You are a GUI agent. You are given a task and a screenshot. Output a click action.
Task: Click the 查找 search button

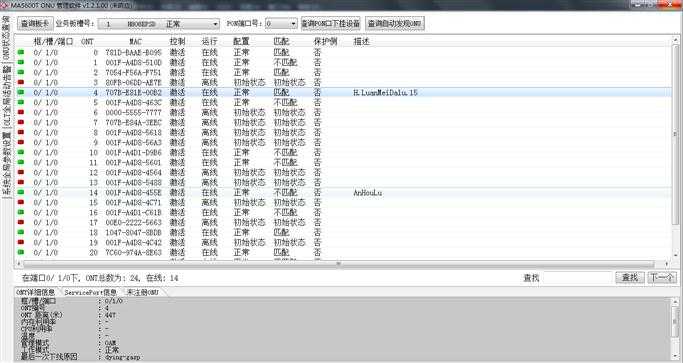click(x=629, y=278)
